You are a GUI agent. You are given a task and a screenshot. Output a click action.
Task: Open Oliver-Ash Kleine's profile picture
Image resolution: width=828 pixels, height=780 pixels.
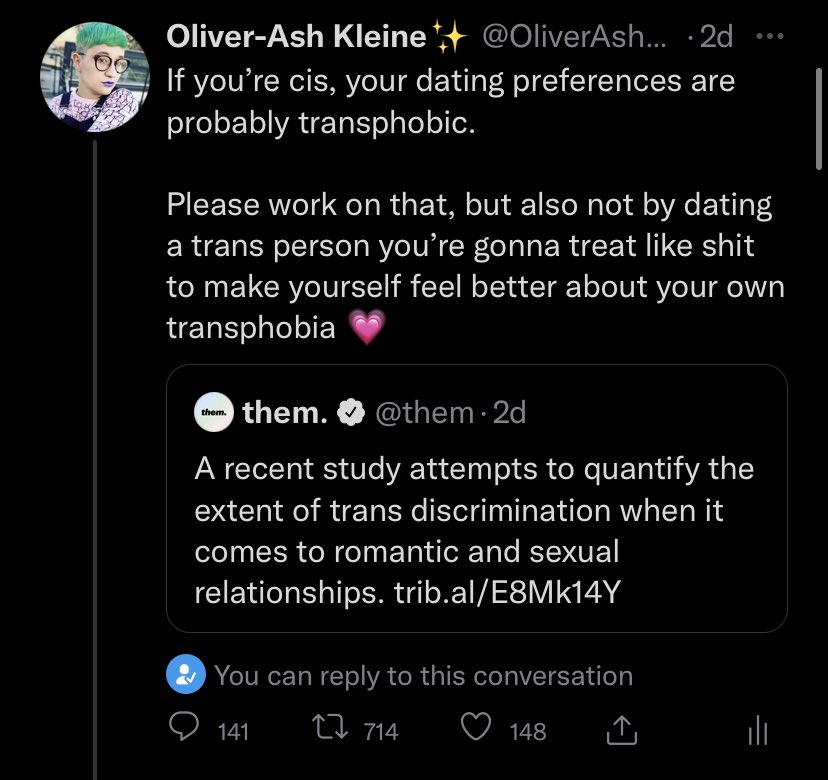tap(95, 77)
